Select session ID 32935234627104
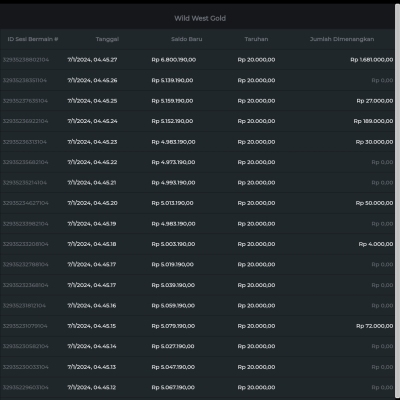Image resolution: width=400 pixels, height=400 pixels. click(25, 203)
